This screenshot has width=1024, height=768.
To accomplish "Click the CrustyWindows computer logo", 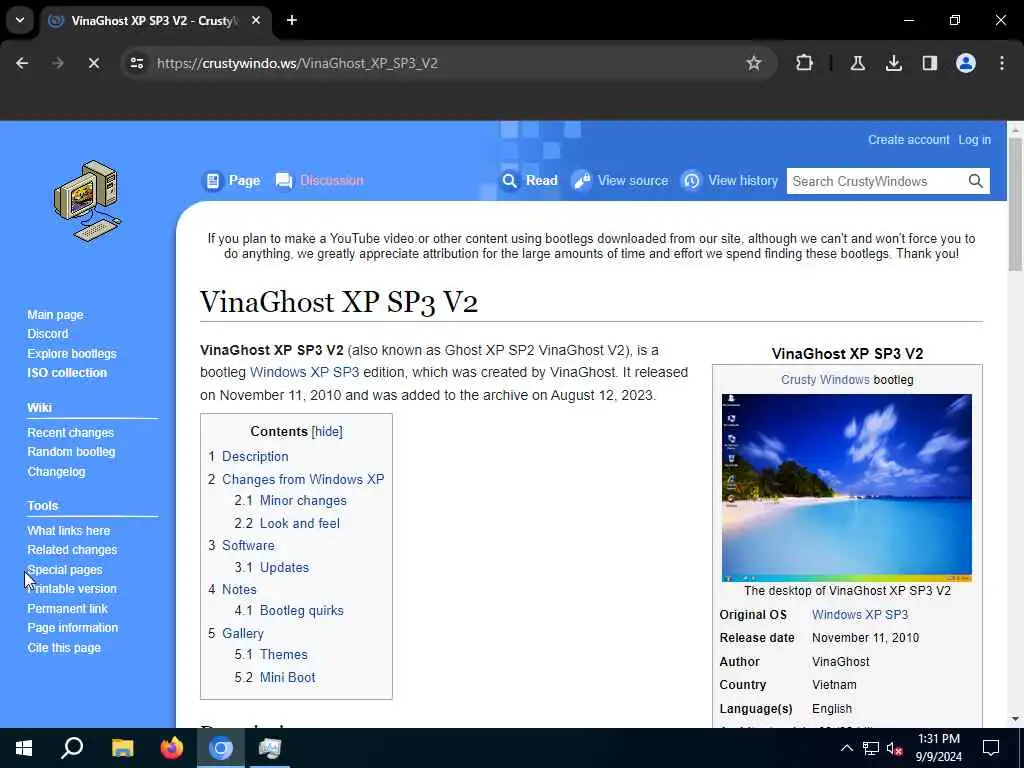I will (88, 201).
